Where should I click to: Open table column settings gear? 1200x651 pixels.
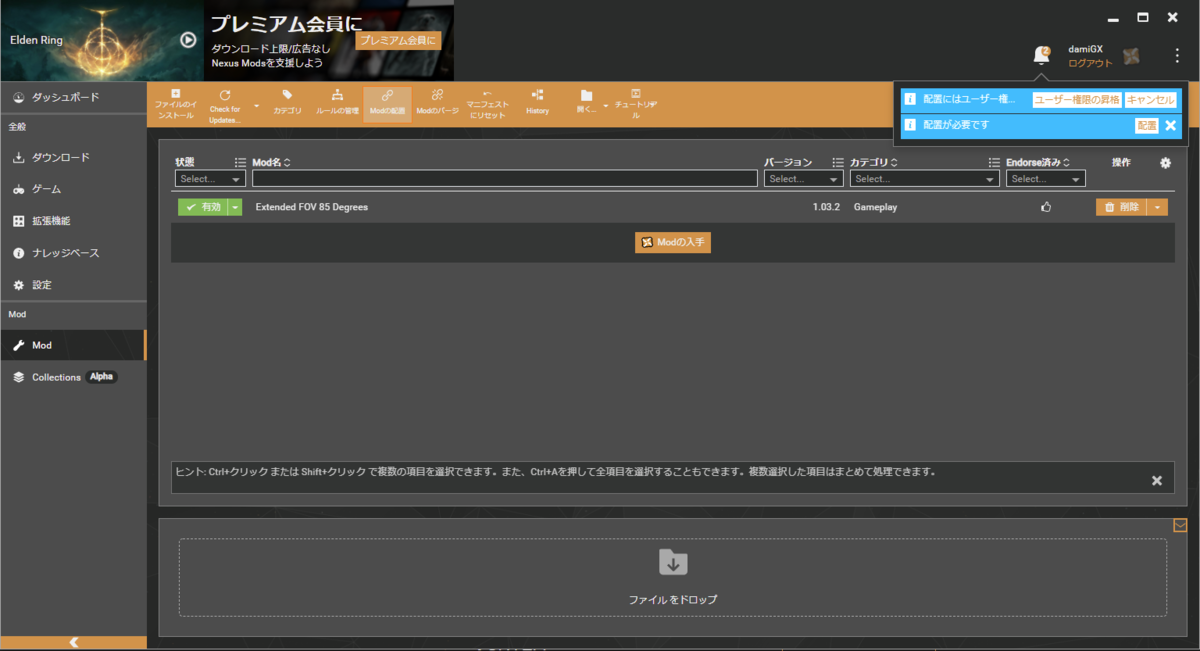coord(1165,163)
